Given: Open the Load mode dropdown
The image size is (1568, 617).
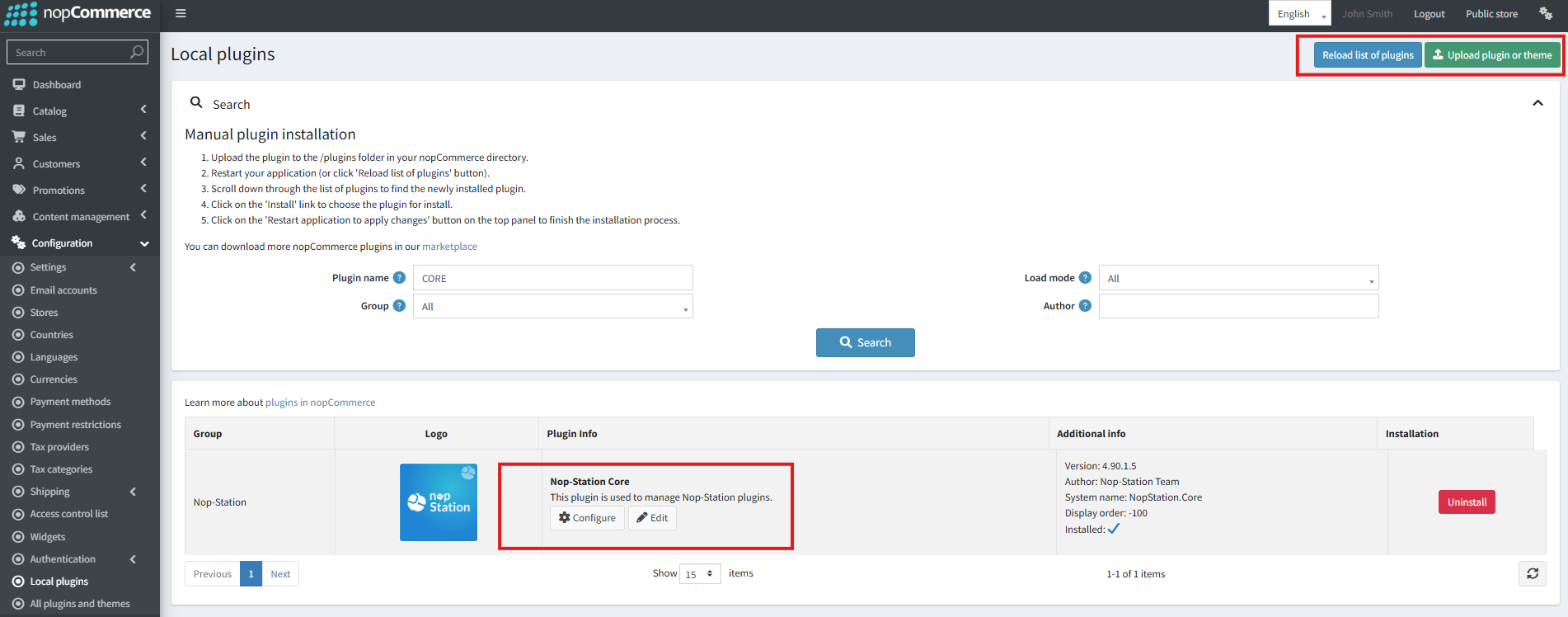Looking at the screenshot, I should [x=1238, y=278].
